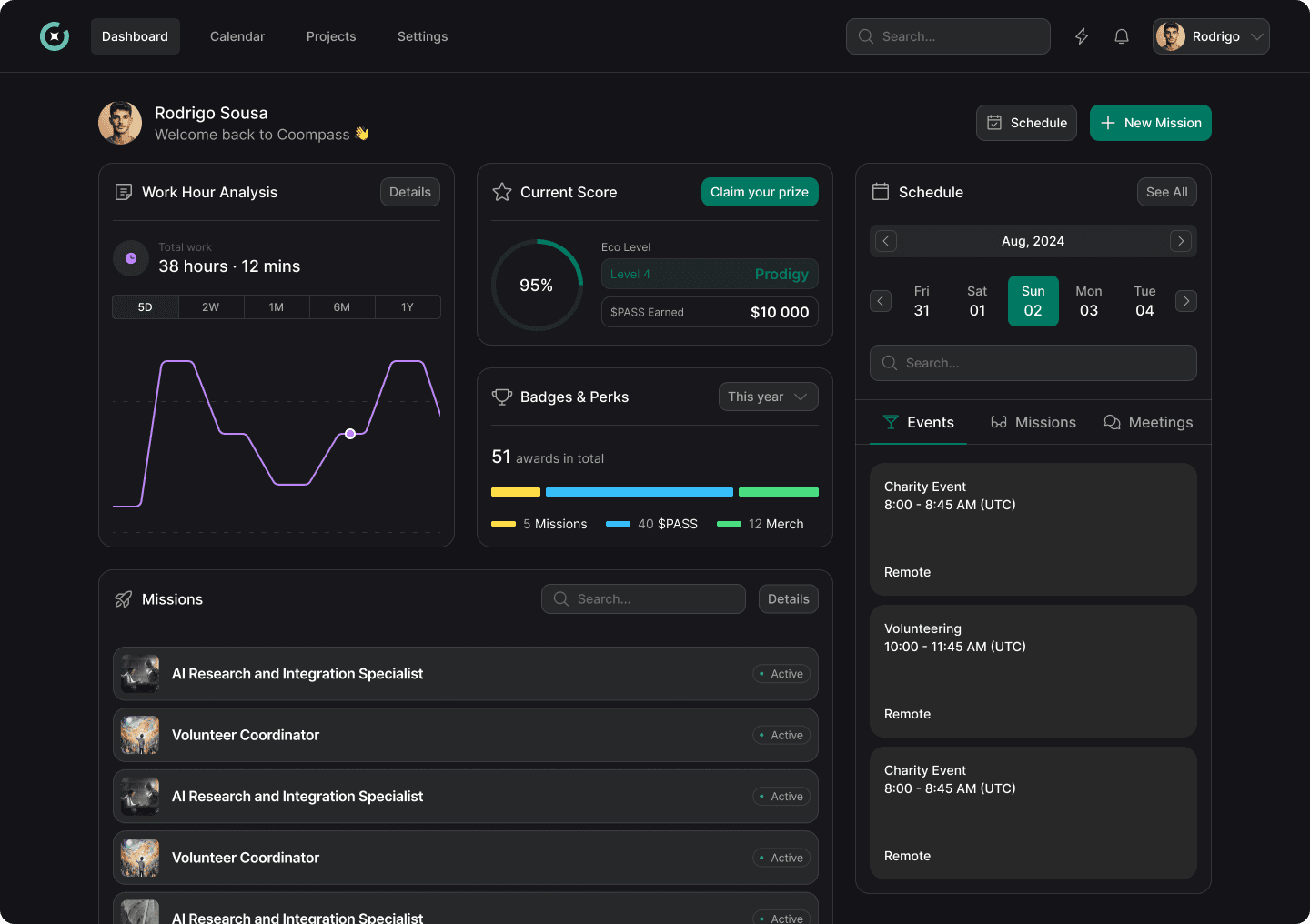Switch chart range to 1Y
1310x924 pixels.
[408, 307]
